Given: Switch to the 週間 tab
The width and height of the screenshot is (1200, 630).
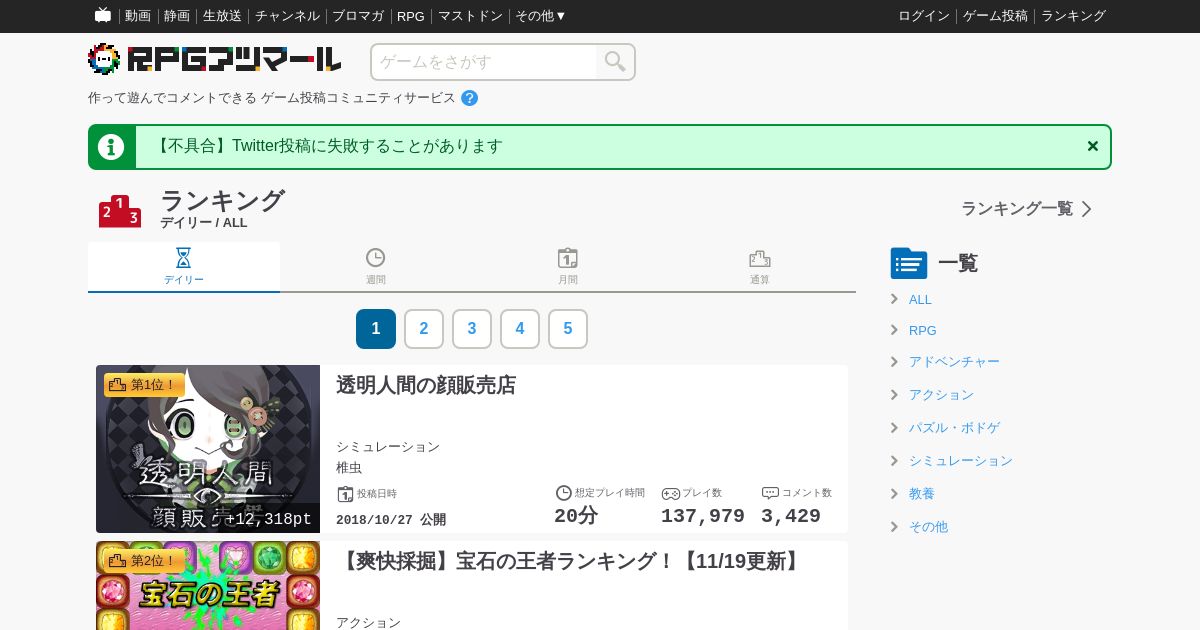Looking at the screenshot, I should 376,267.
